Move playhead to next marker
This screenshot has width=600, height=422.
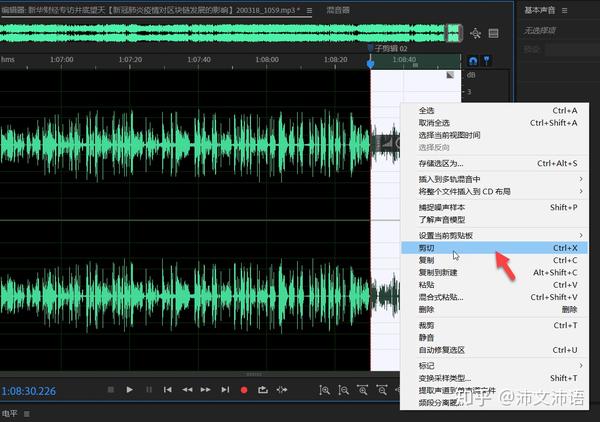(225, 389)
